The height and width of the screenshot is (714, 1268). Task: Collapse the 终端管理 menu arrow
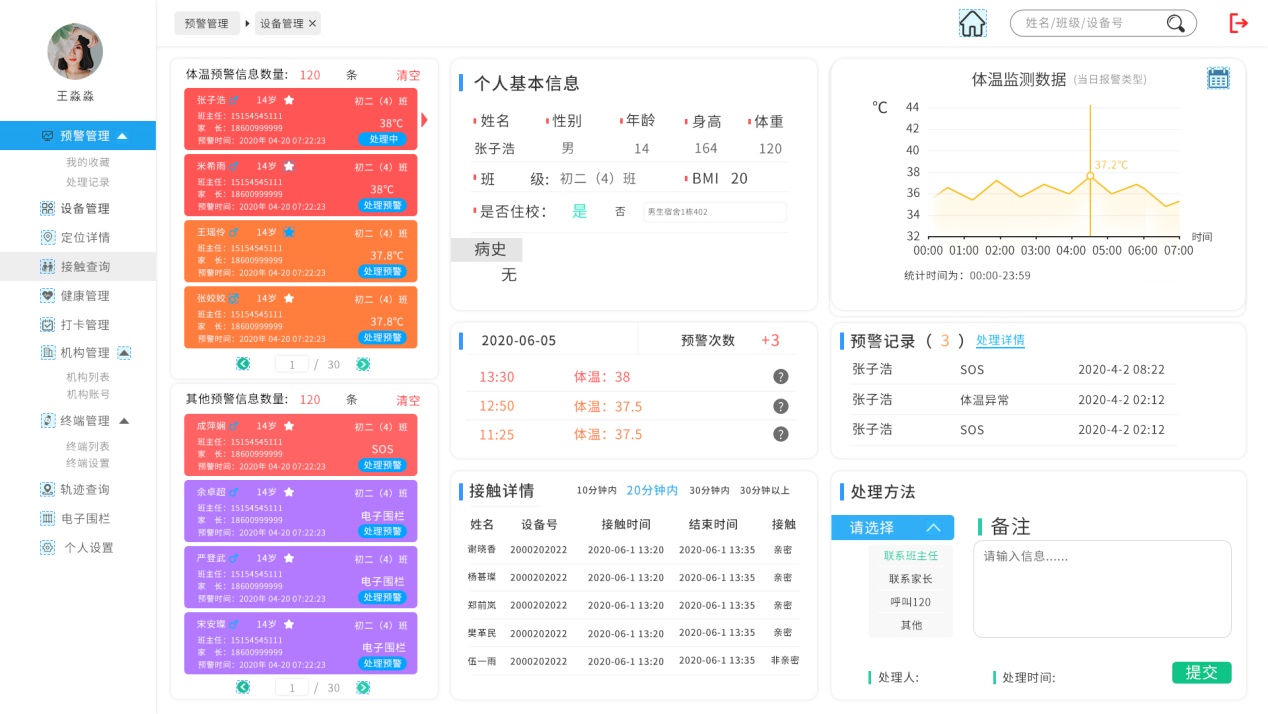tap(124, 421)
